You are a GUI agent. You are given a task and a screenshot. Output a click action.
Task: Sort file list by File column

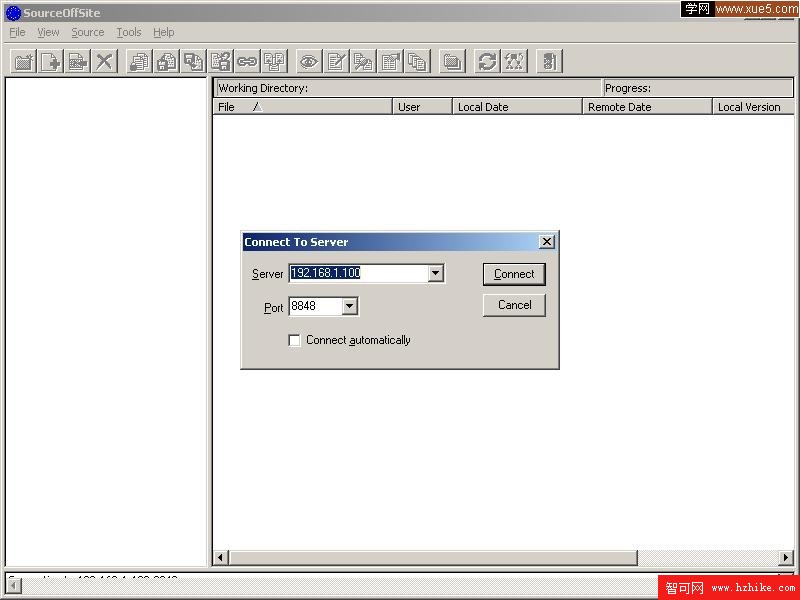pyautogui.click(x=303, y=107)
